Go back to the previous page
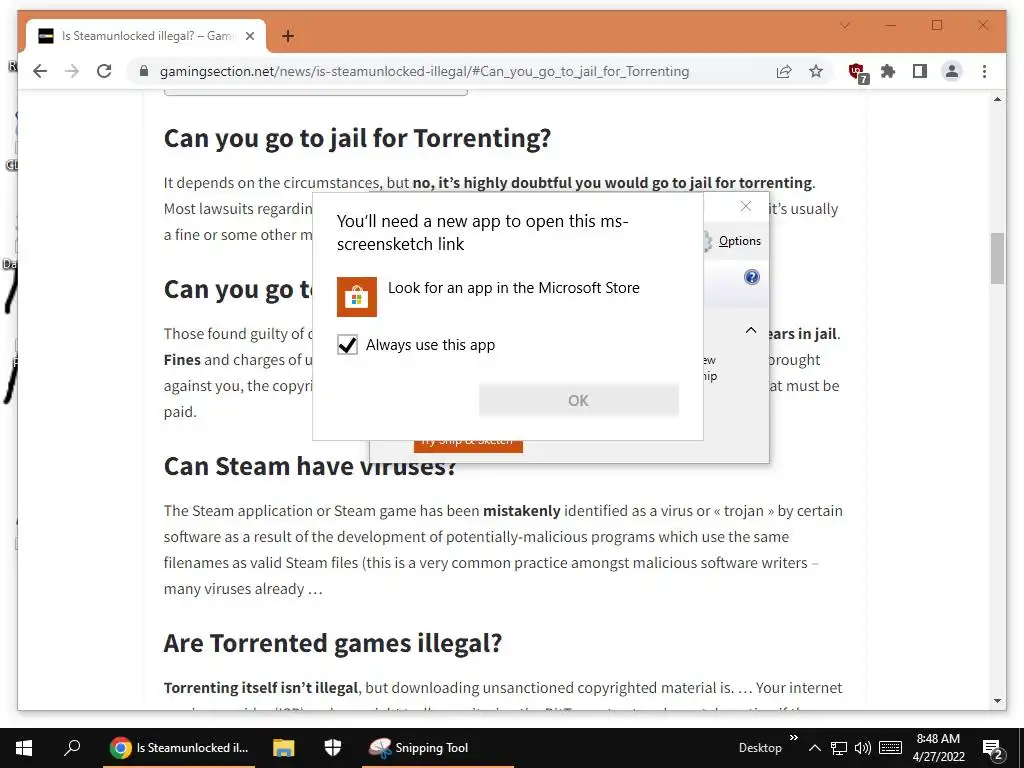The height and width of the screenshot is (768, 1024). click(x=40, y=71)
